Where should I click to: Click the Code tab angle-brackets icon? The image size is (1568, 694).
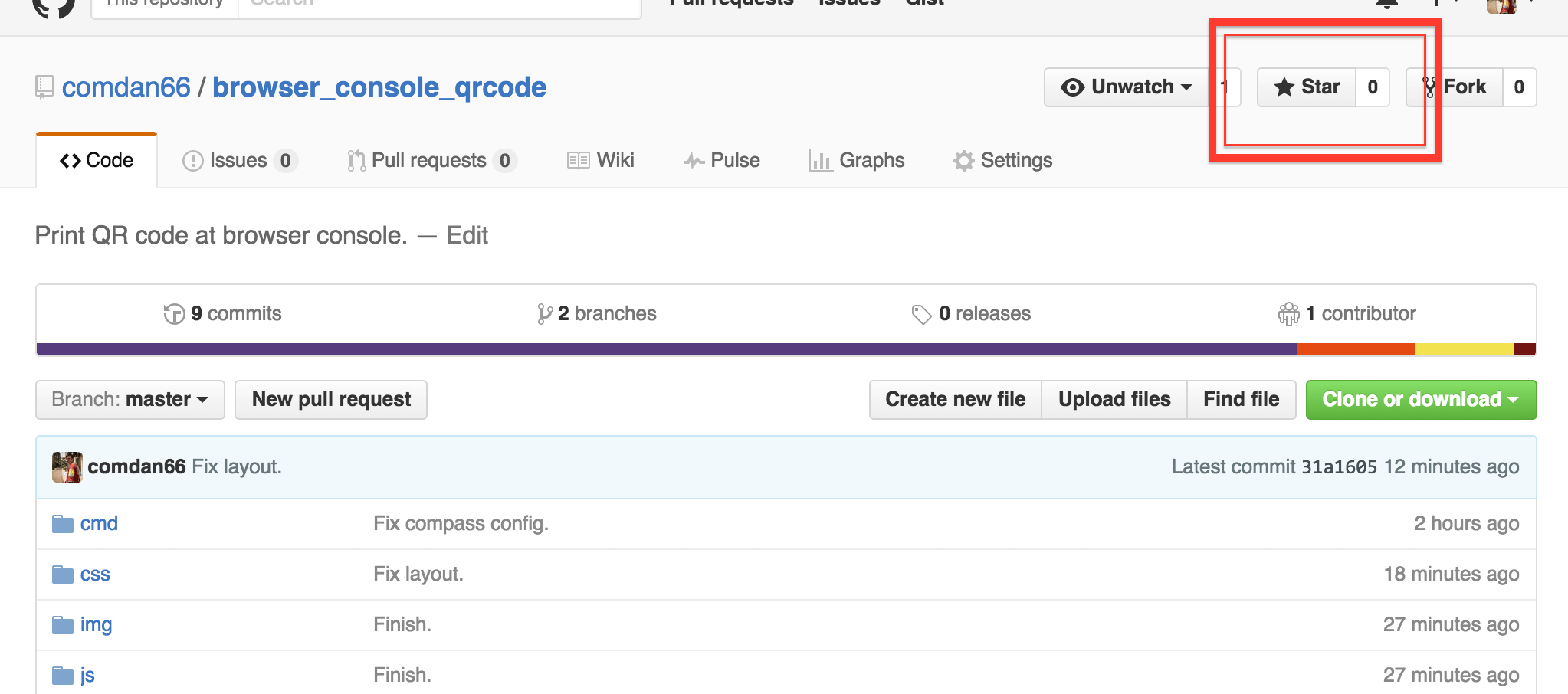[71, 161]
